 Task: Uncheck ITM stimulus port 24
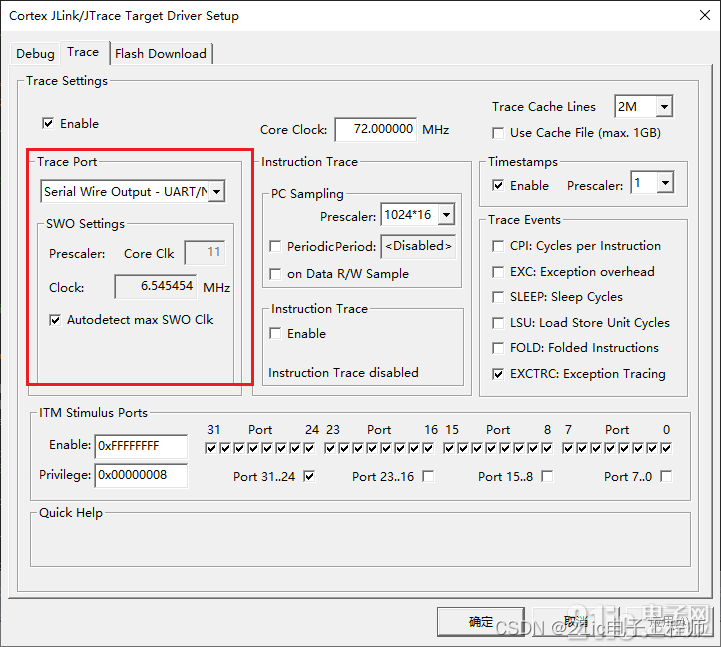pos(309,448)
